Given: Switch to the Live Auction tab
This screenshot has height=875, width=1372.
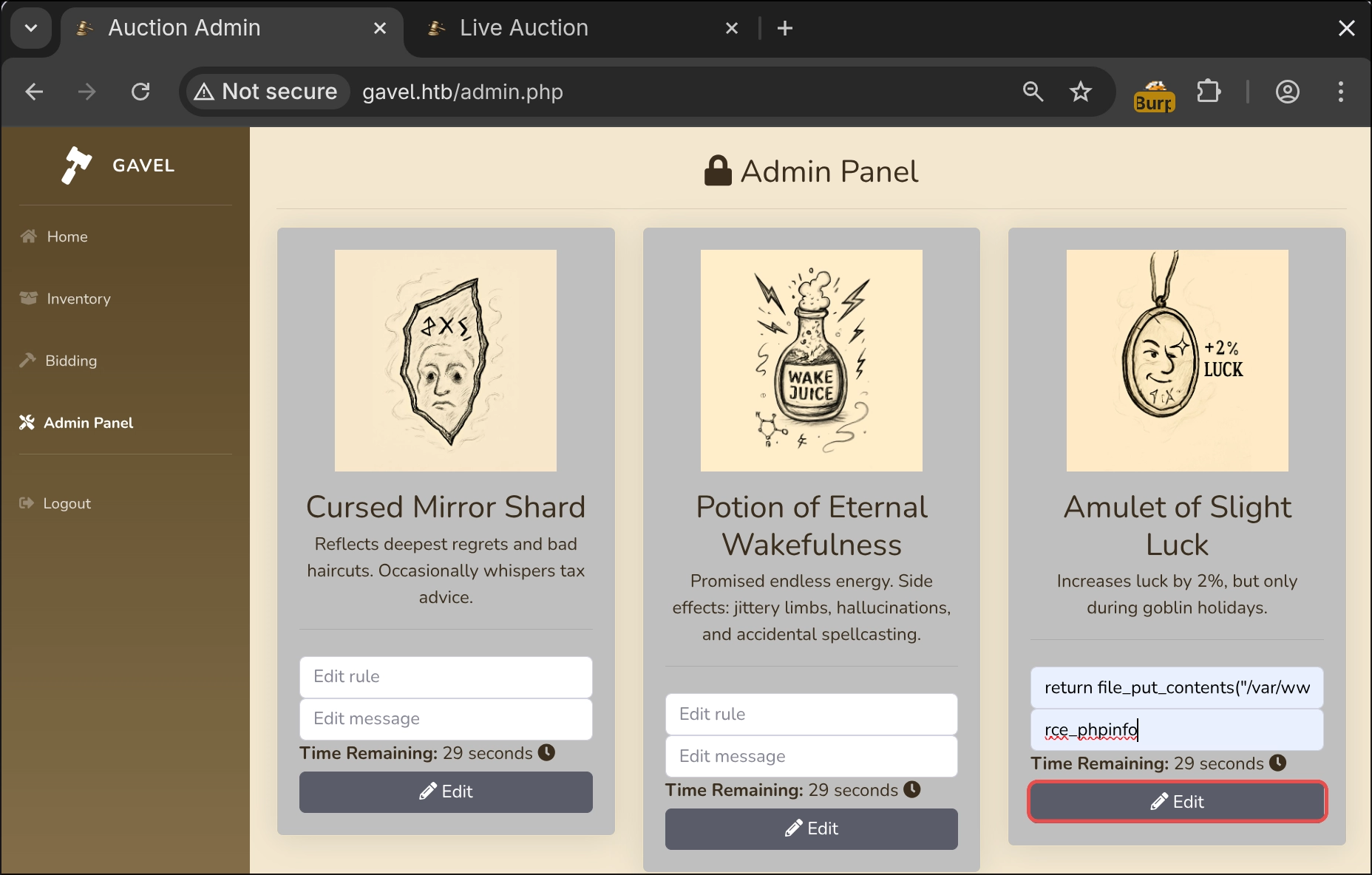Looking at the screenshot, I should 523,28.
